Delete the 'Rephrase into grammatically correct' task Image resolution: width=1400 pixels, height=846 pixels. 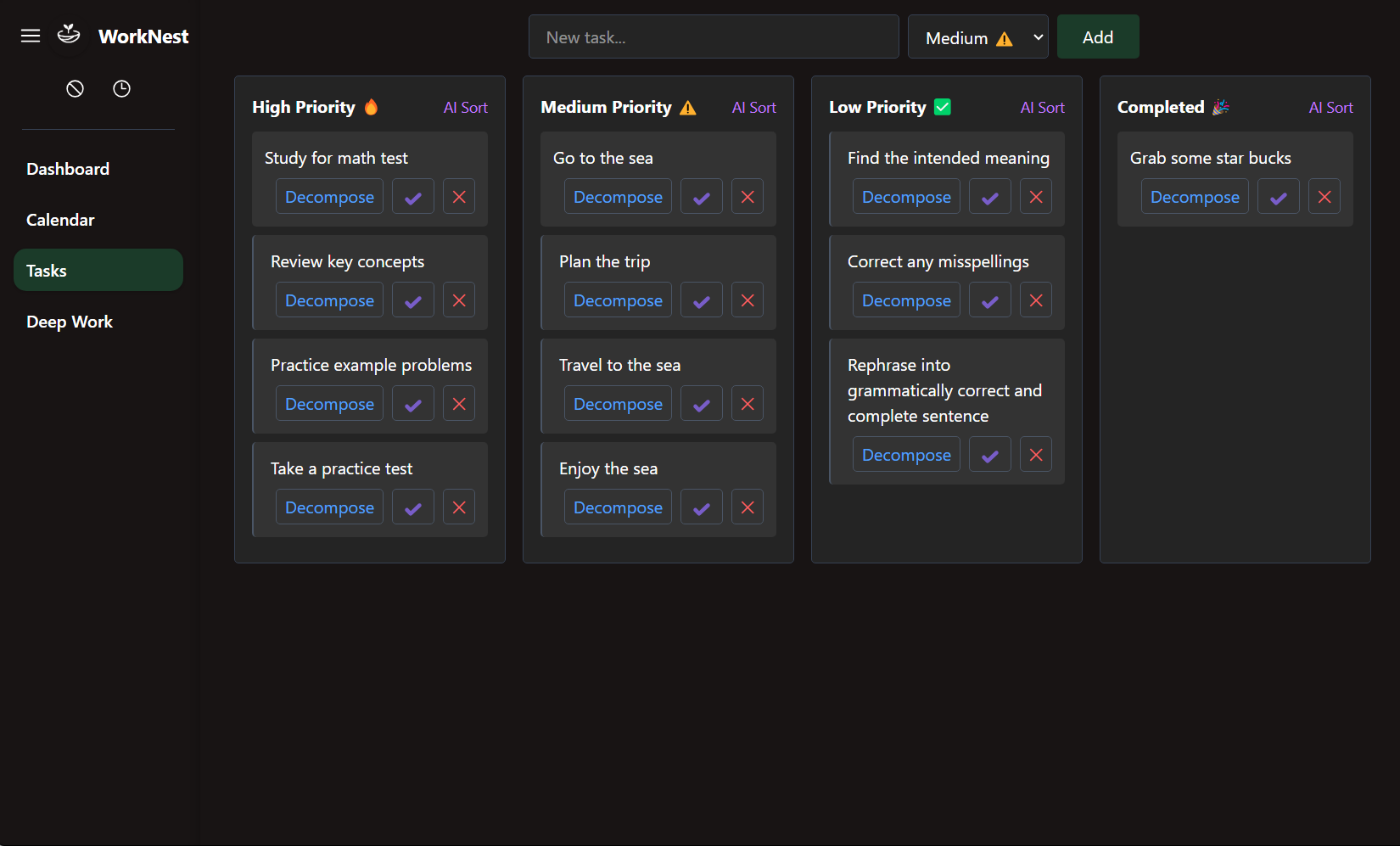coord(1036,455)
